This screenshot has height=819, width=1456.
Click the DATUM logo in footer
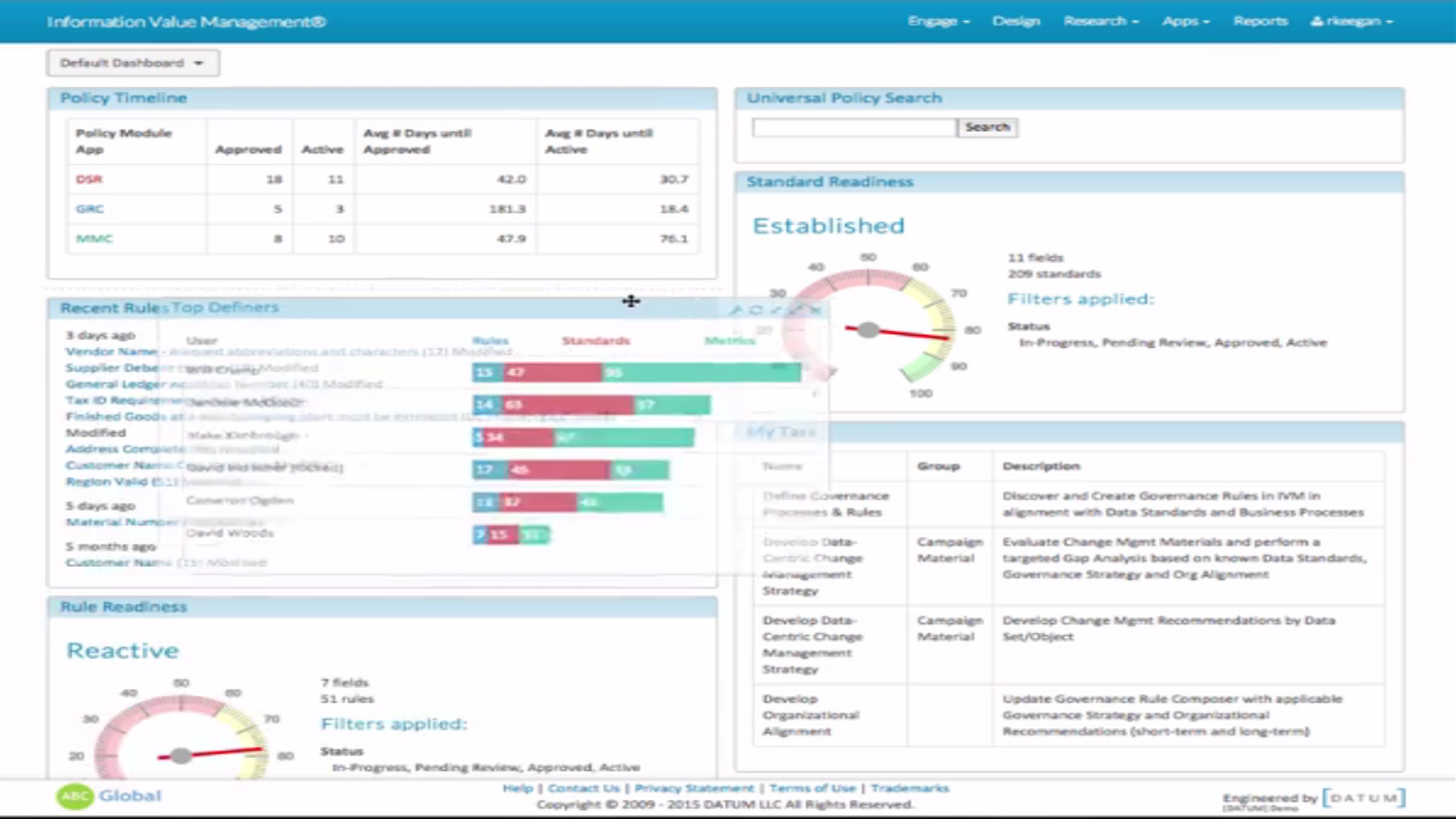click(1363, 798)
